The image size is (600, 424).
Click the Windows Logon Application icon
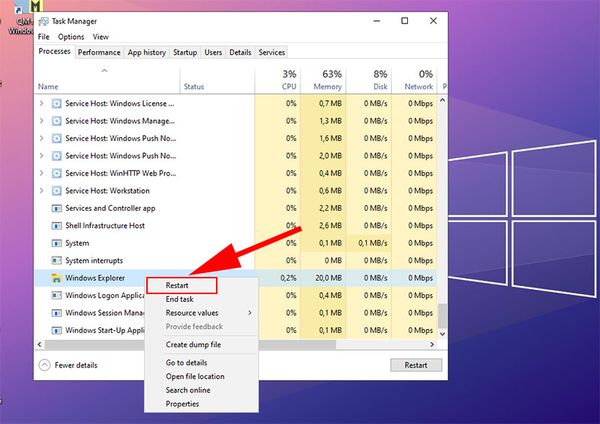pos(56,295)
